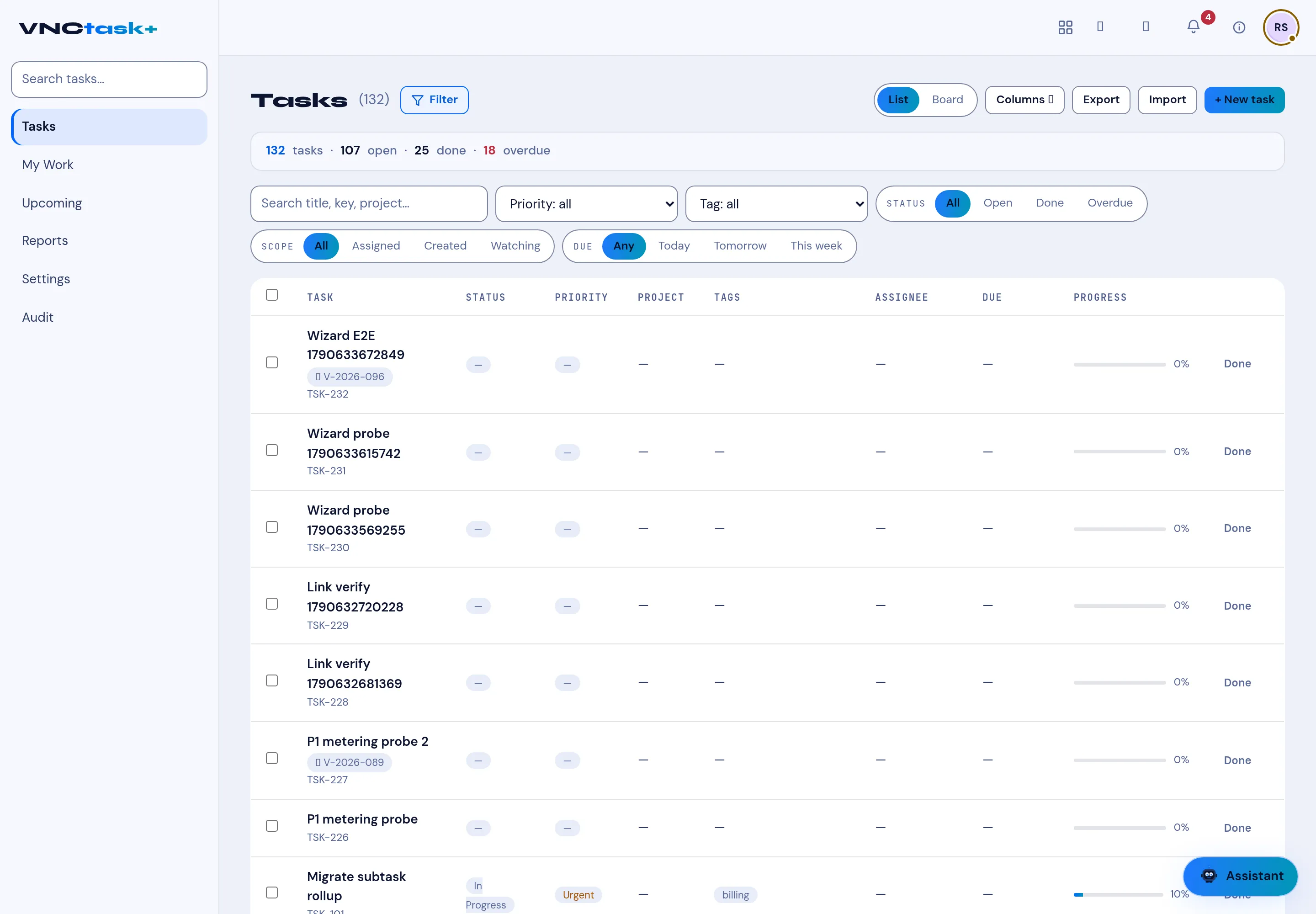Filter due date to This week
The width and height of the screenshot is (1316, 914).
tap(816, 246)
